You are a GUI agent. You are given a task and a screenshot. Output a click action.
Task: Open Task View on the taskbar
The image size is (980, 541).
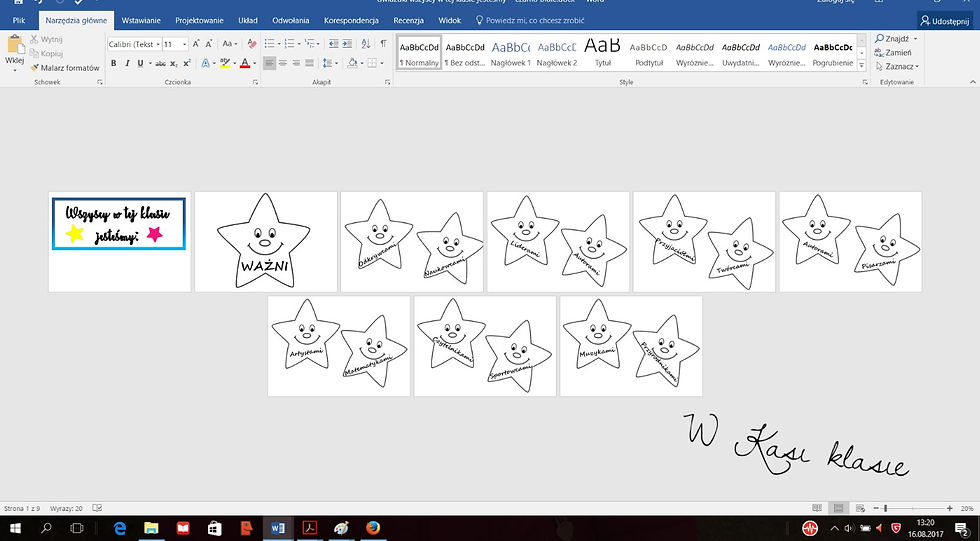[77, 529]
